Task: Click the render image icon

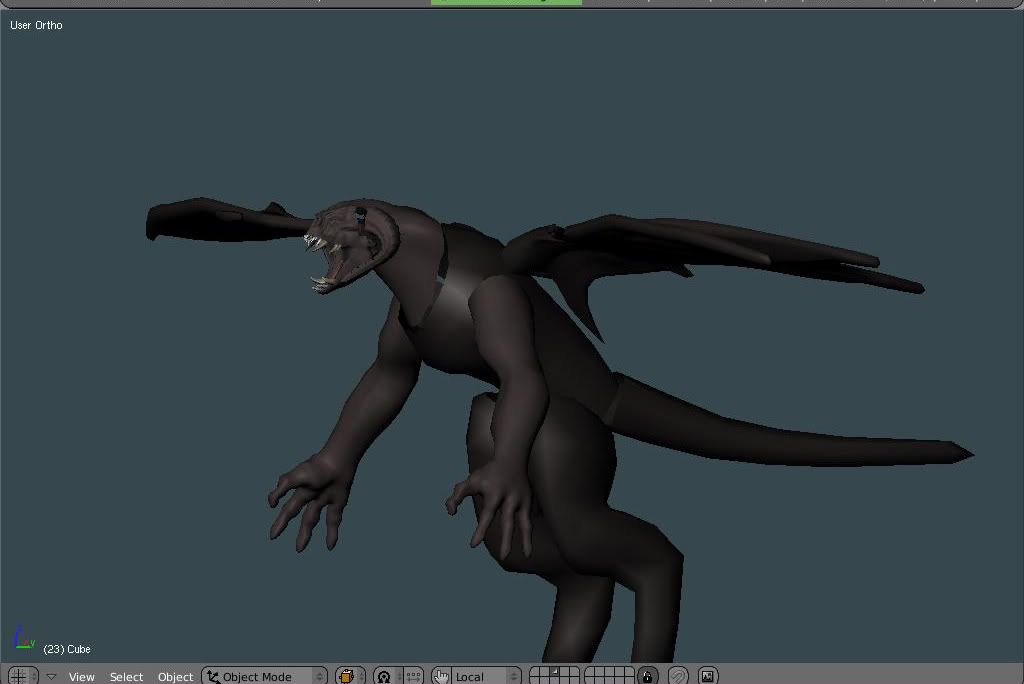Action: (x=708, y=677)
